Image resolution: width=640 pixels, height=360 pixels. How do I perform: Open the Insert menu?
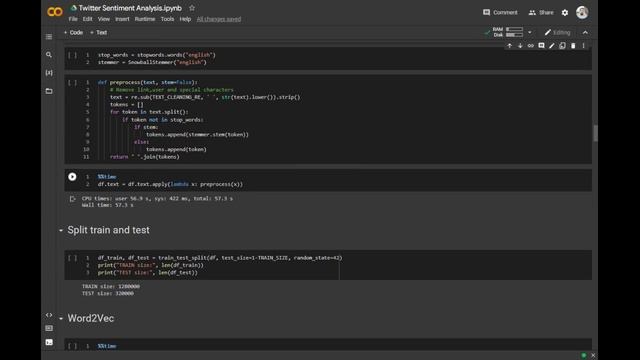coord(122,19)
